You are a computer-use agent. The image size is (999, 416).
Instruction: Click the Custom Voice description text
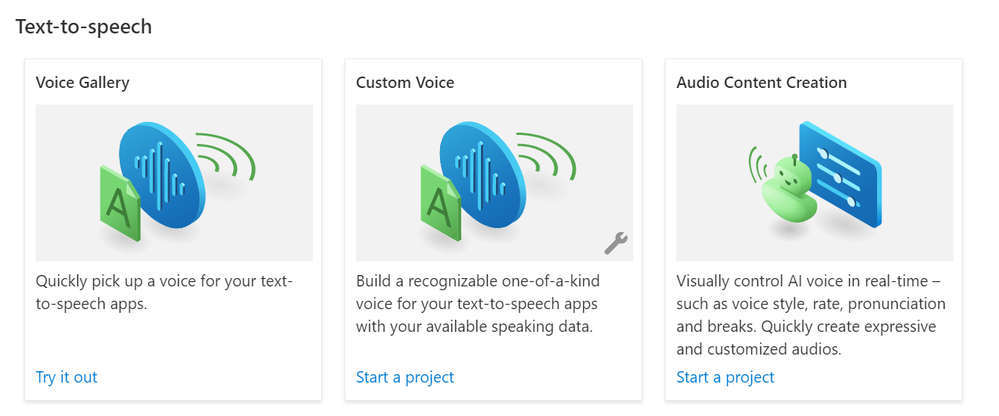(484, 303)
